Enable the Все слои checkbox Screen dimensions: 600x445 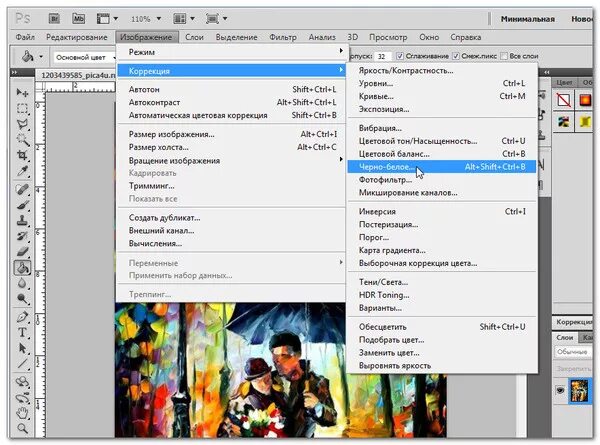[x=504, y=56]
